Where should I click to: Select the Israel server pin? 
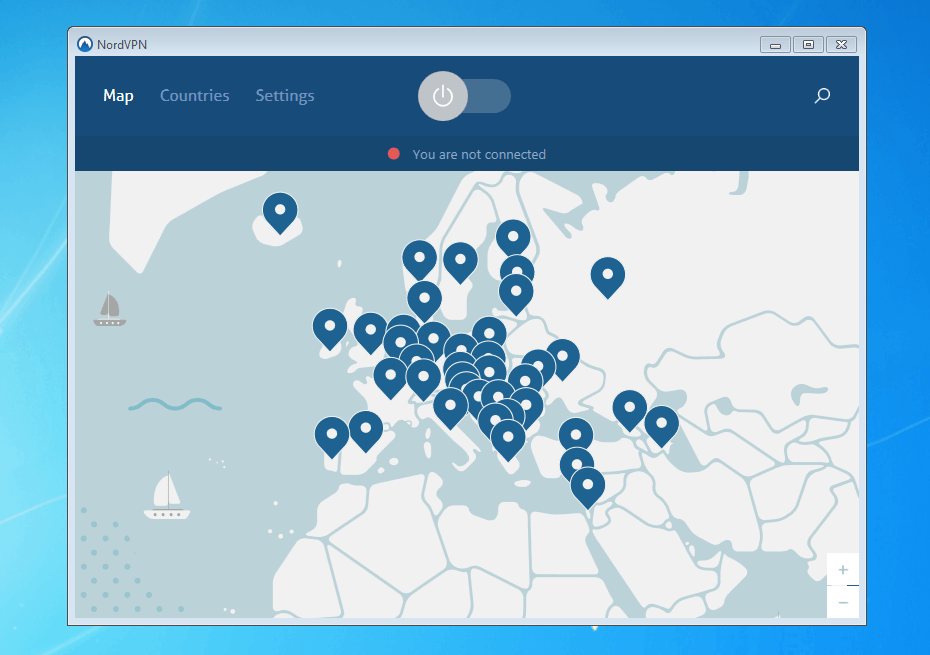pyautogui.click(x=588, y=488)
